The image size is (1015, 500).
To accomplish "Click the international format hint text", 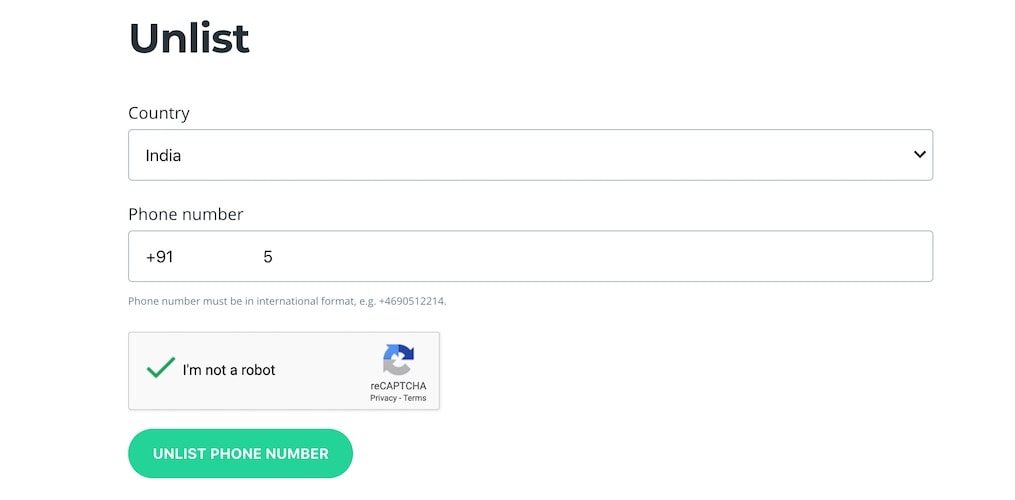I will click(250, 301).
